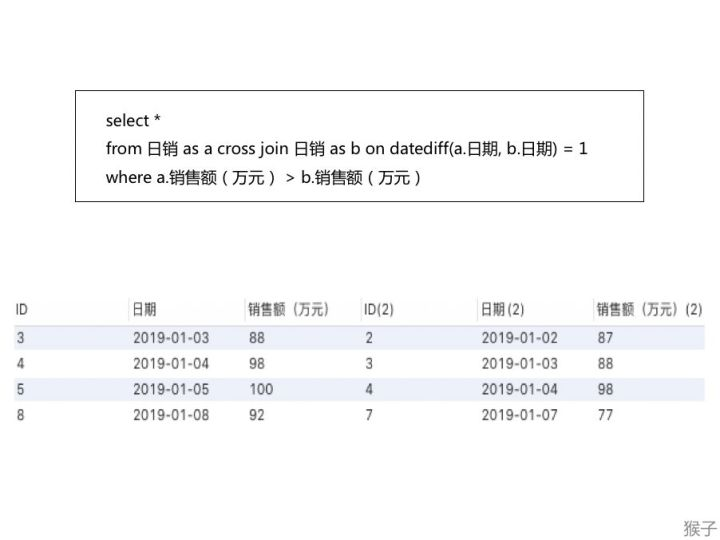Click the ID cell showing 8
Image resolution: width=720 pixels, height=540 pixels.
20,415
